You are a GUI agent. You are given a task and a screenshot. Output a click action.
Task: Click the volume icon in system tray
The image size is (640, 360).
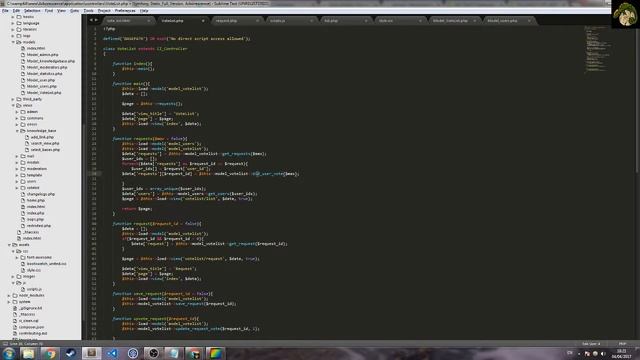pyautogui.click(x=603, y=354)
